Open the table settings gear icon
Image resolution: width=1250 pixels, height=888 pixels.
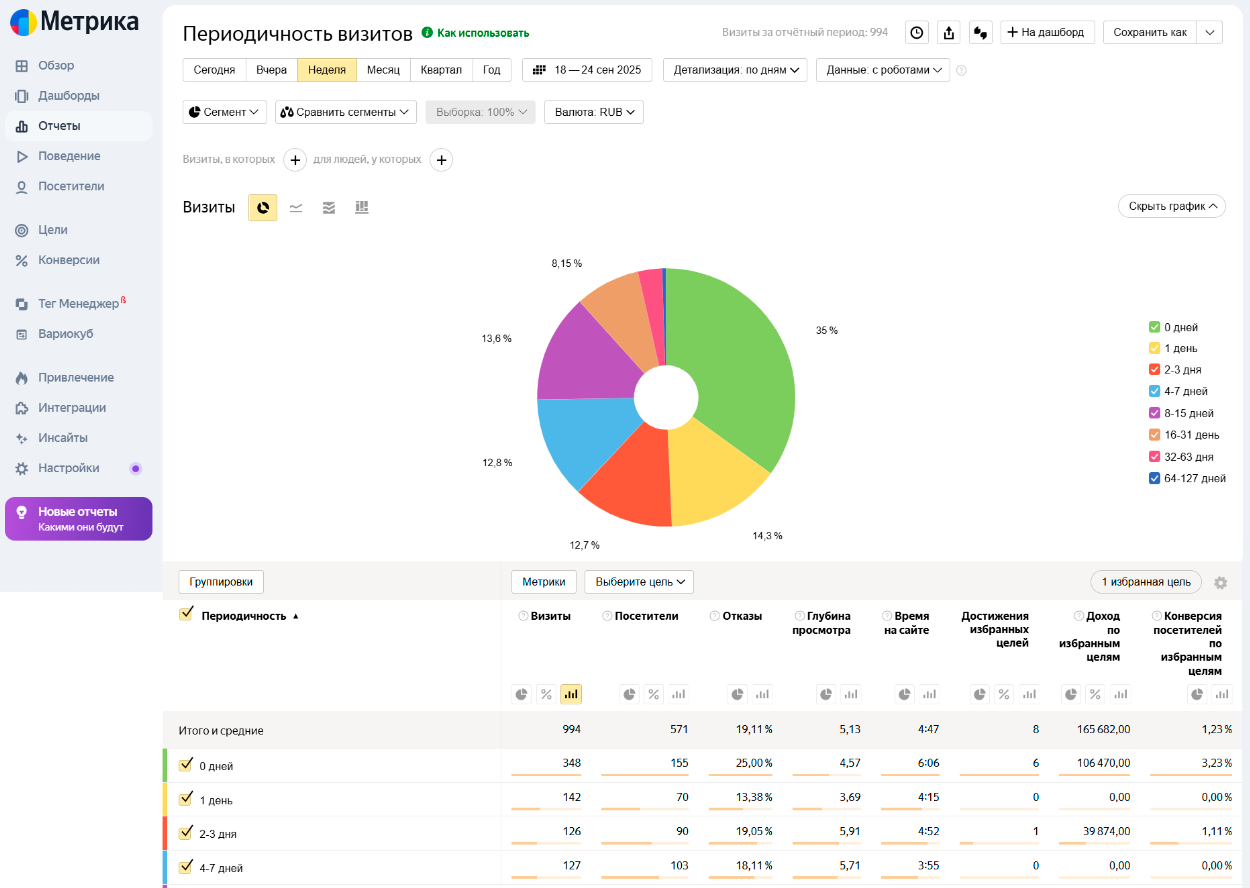pos(1220,583)
